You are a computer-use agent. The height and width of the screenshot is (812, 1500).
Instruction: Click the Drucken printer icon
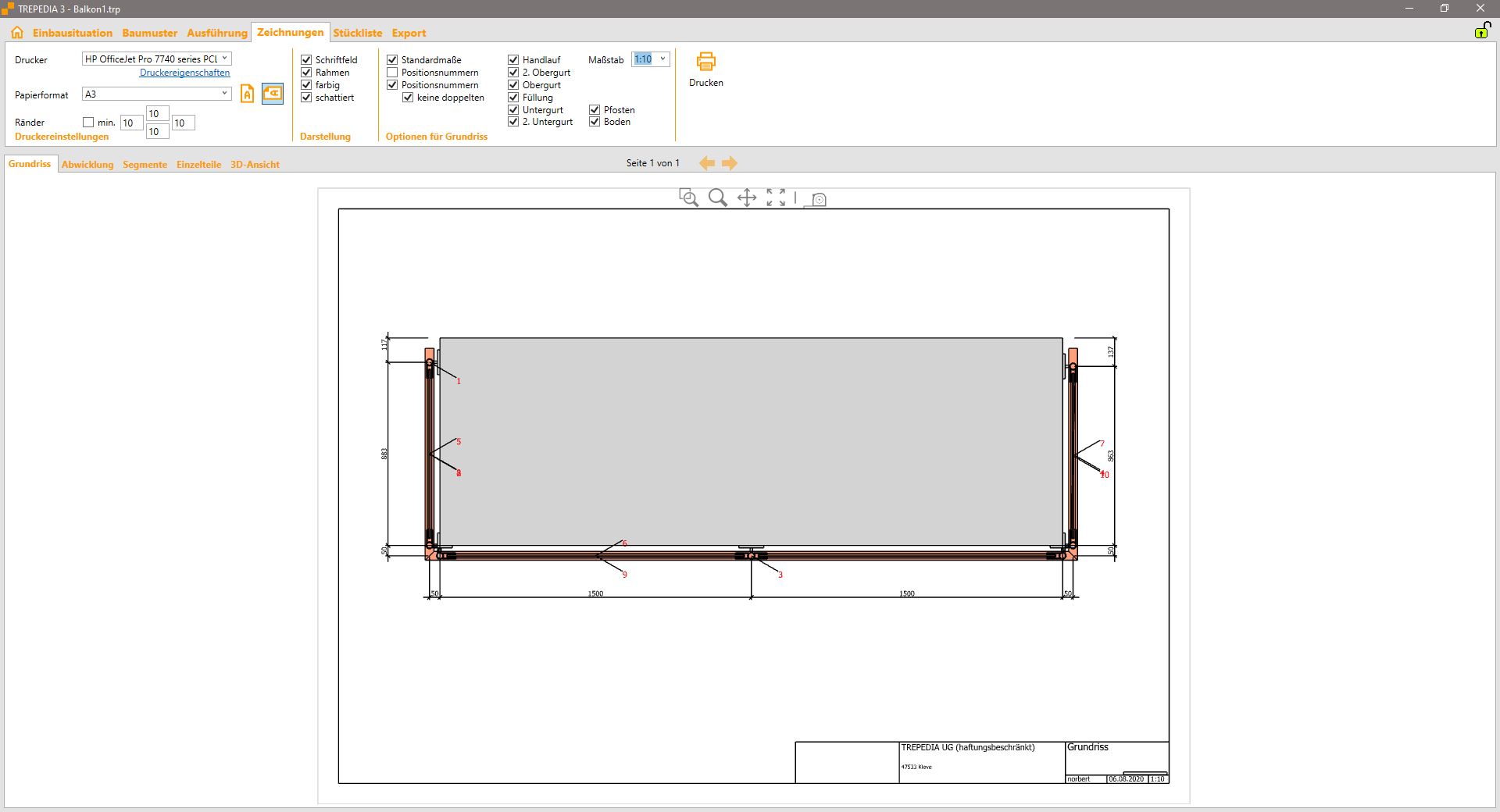[705, 62]
